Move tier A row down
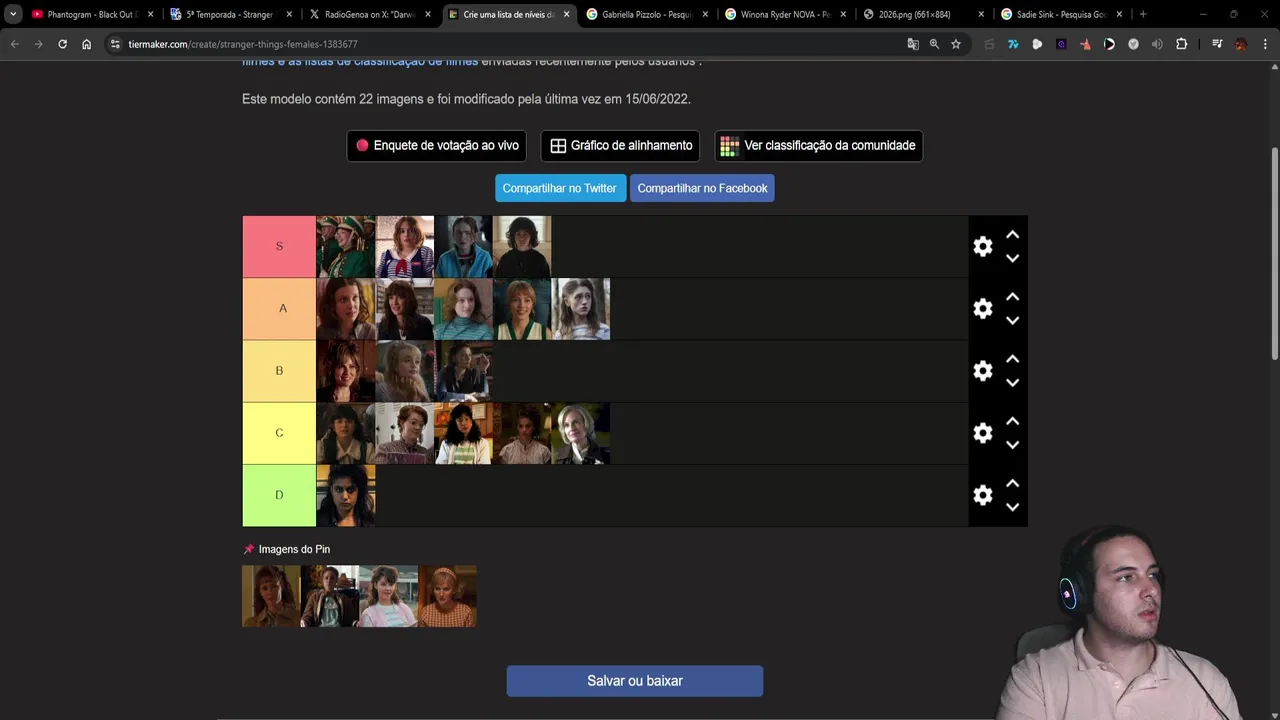Screen dimensions: 1280x720 [1012, 320]
